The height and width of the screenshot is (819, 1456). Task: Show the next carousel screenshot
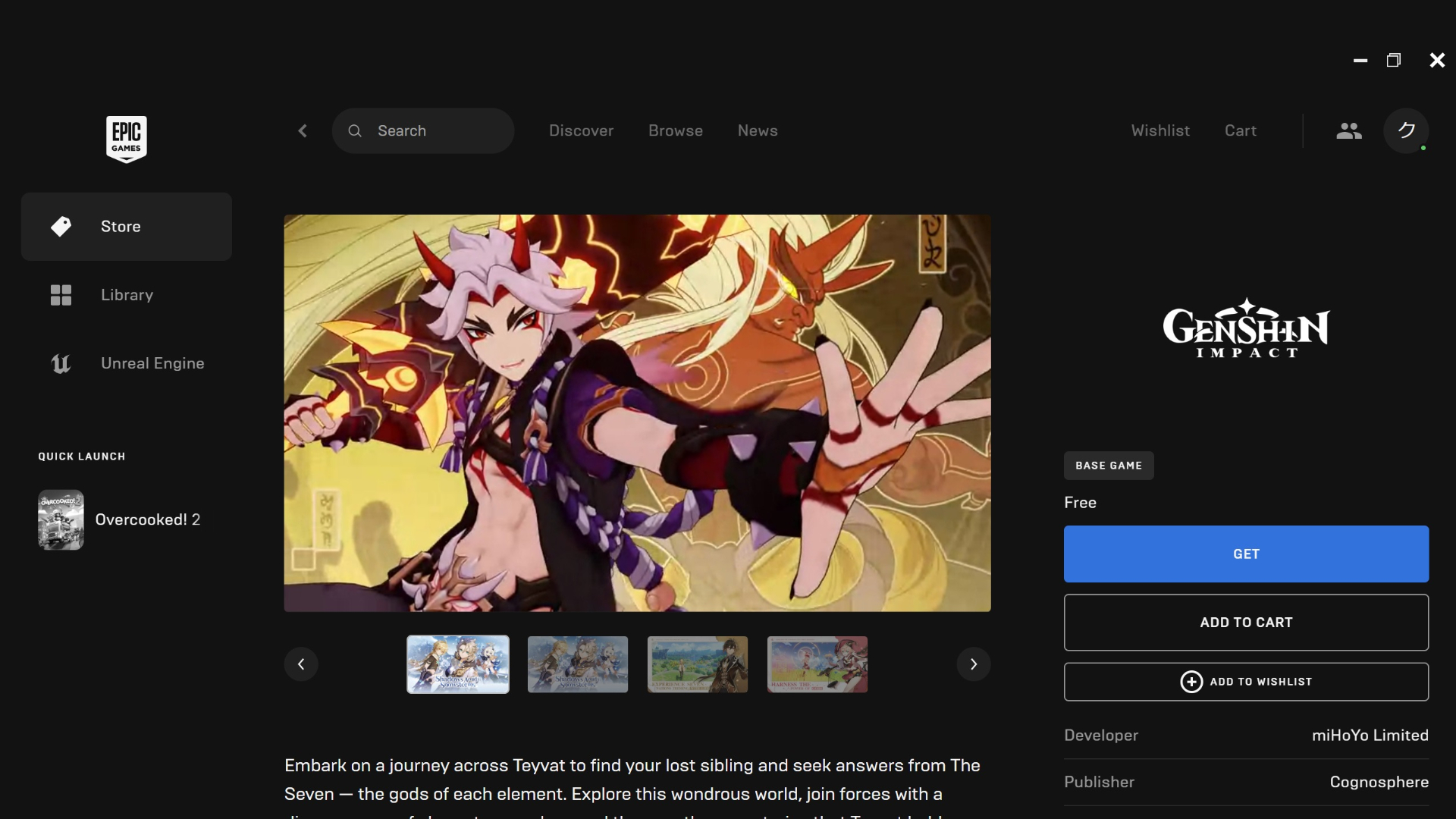tap(974, 664)
